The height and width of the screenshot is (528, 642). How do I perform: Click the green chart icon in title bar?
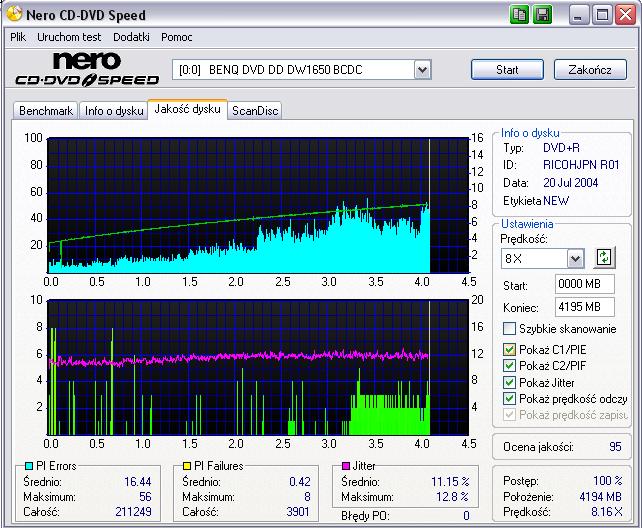tap(520, 15)
